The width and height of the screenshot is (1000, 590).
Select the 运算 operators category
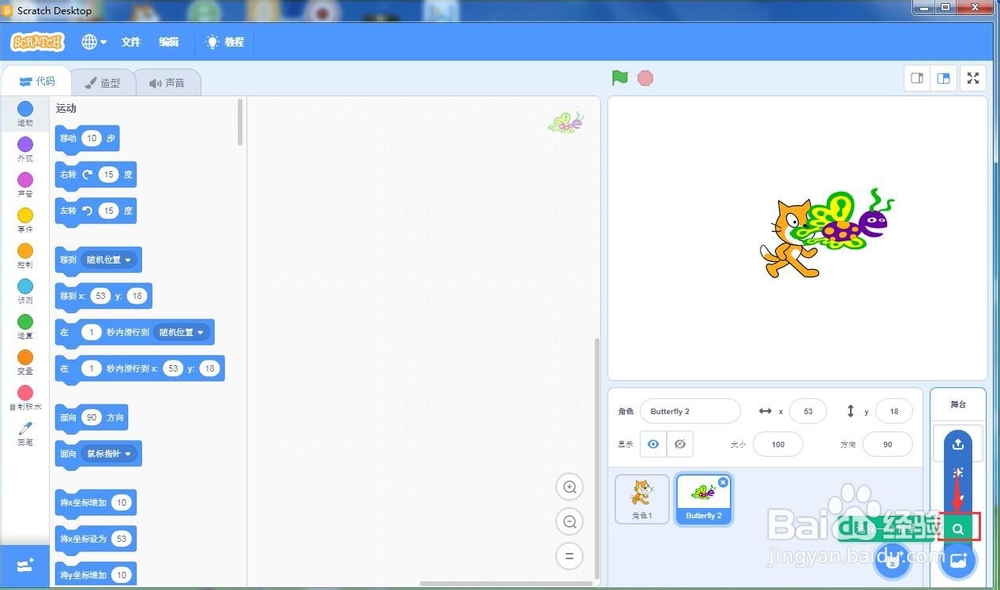(x=25, y=327)
